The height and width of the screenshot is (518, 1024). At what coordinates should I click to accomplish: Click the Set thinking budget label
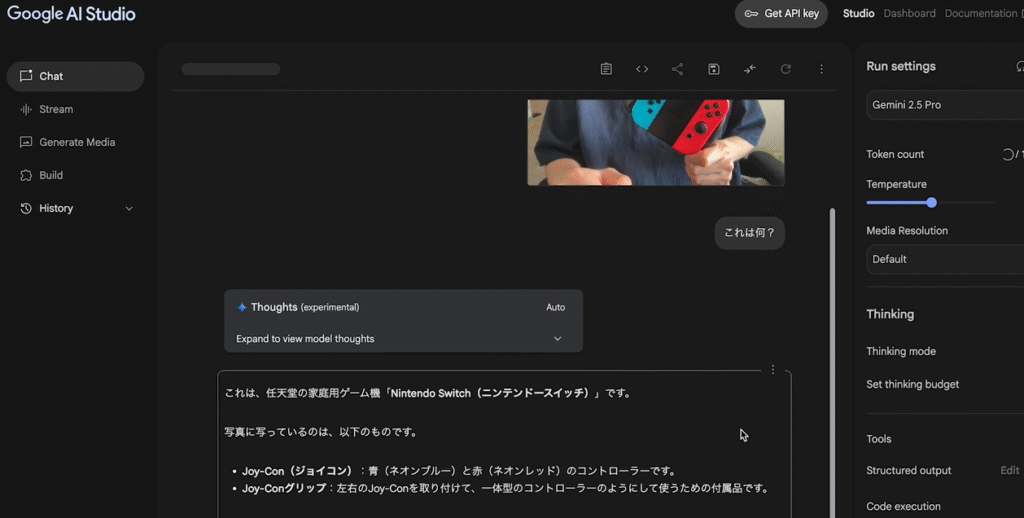coord(912,384)
